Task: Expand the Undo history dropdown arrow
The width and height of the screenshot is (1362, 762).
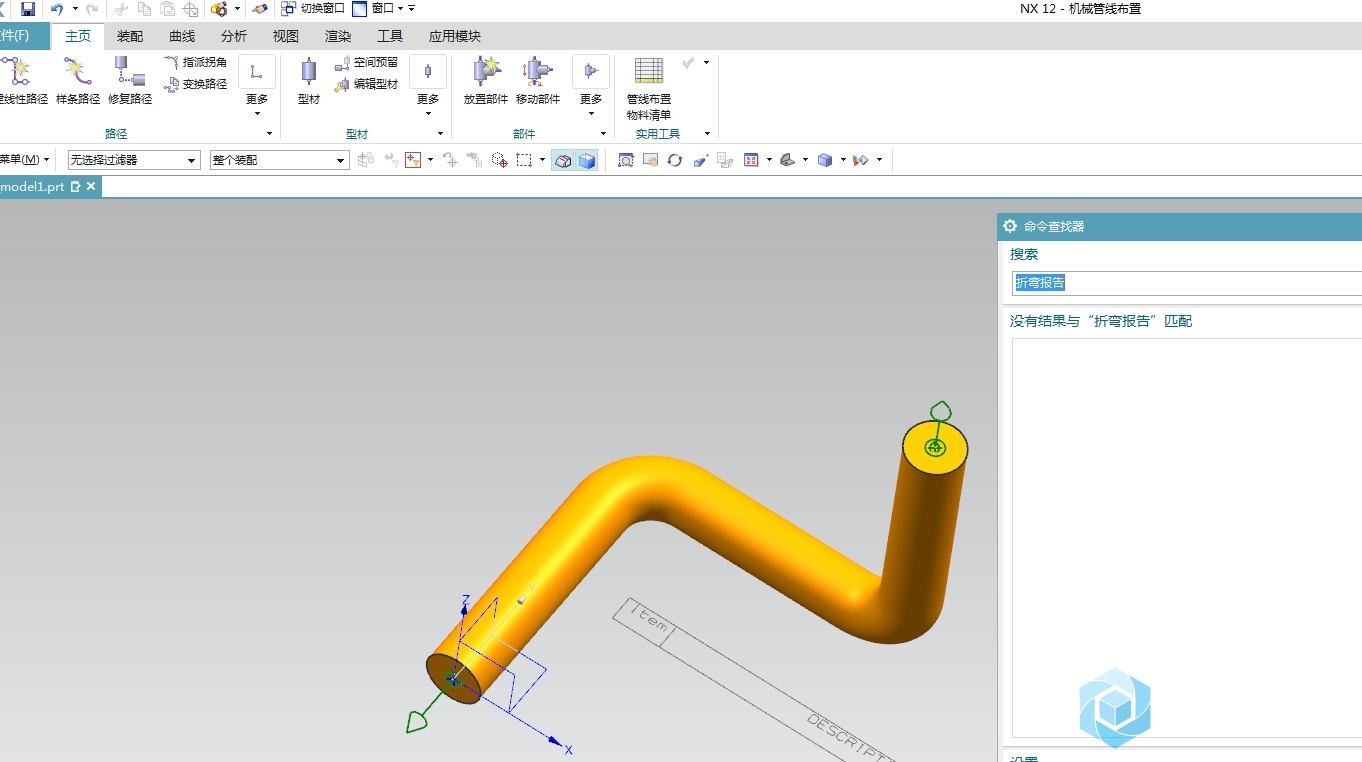Action: tap(75, 9)
